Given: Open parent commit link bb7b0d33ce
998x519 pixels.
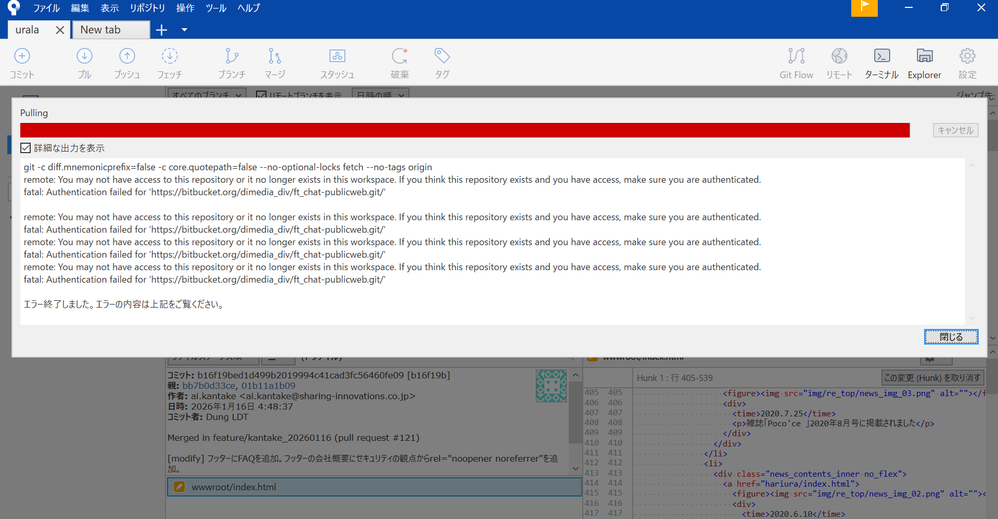Looking at the screenshot, I should 209,386.
